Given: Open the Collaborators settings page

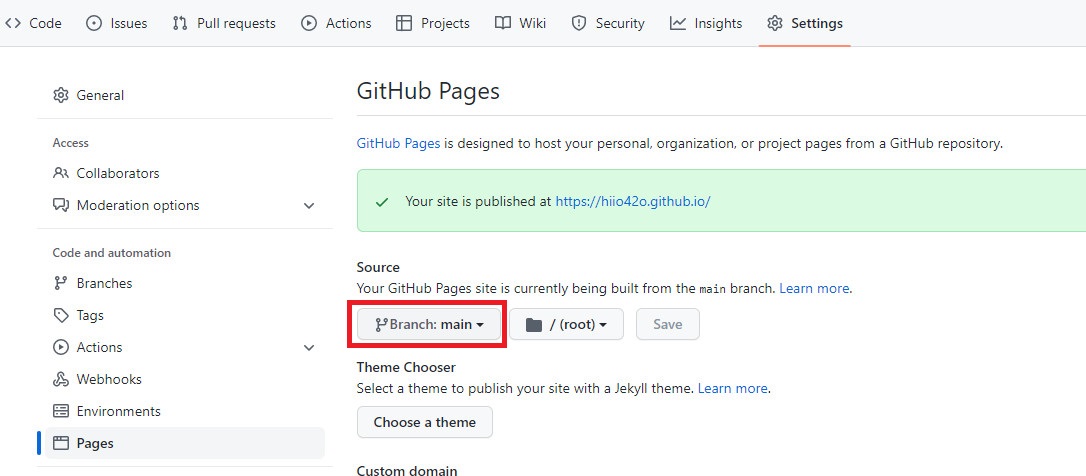Looking at the screenshot, I should [x=185, y=173].
